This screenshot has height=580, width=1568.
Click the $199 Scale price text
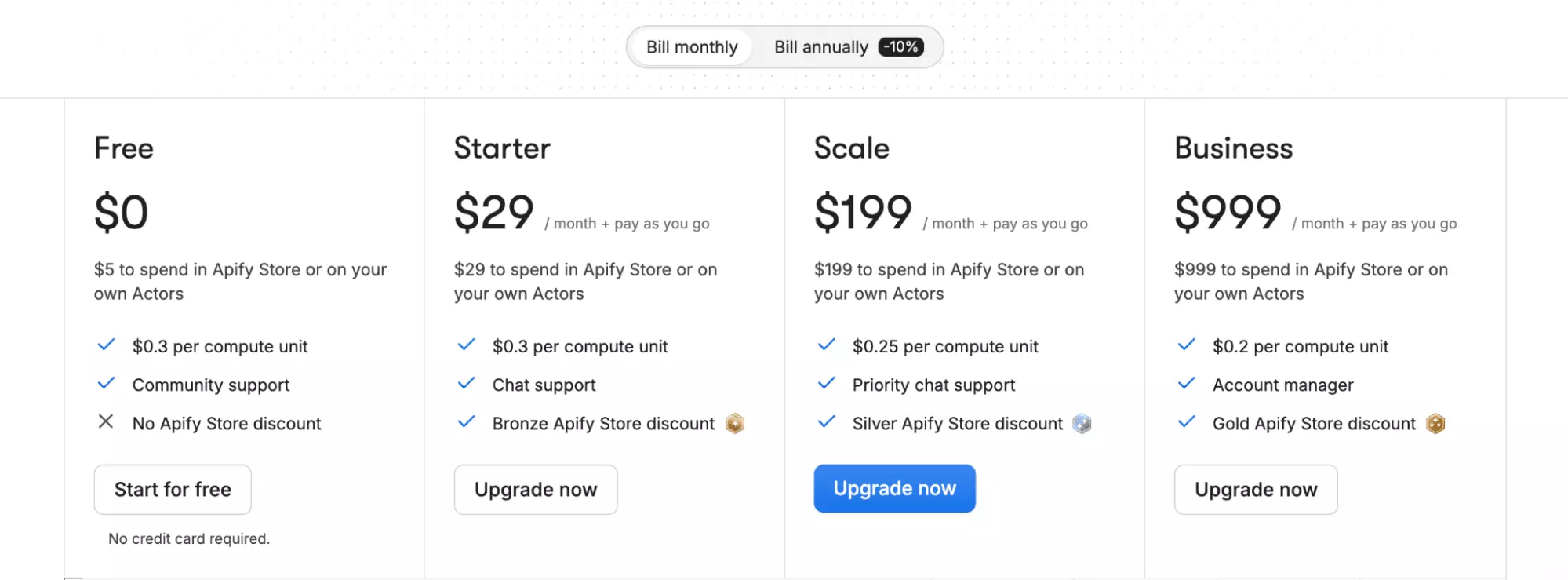pos(862,210)
